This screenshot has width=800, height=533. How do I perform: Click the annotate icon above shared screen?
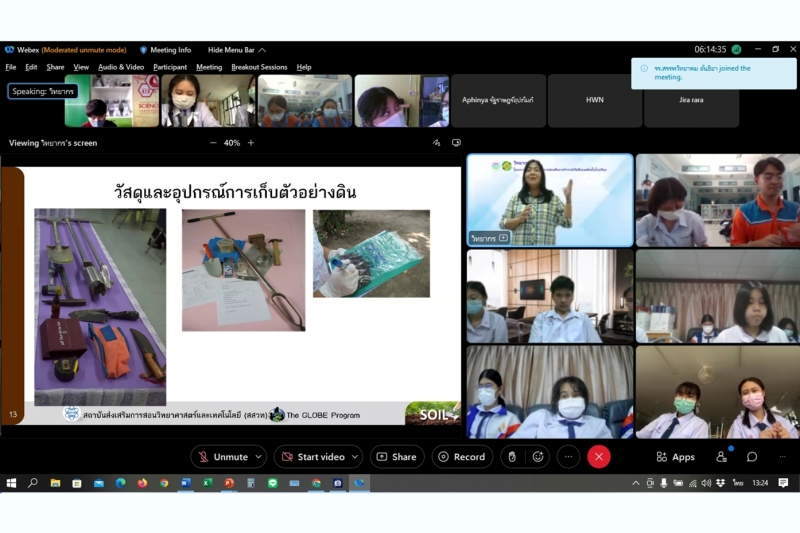[436, 143]
